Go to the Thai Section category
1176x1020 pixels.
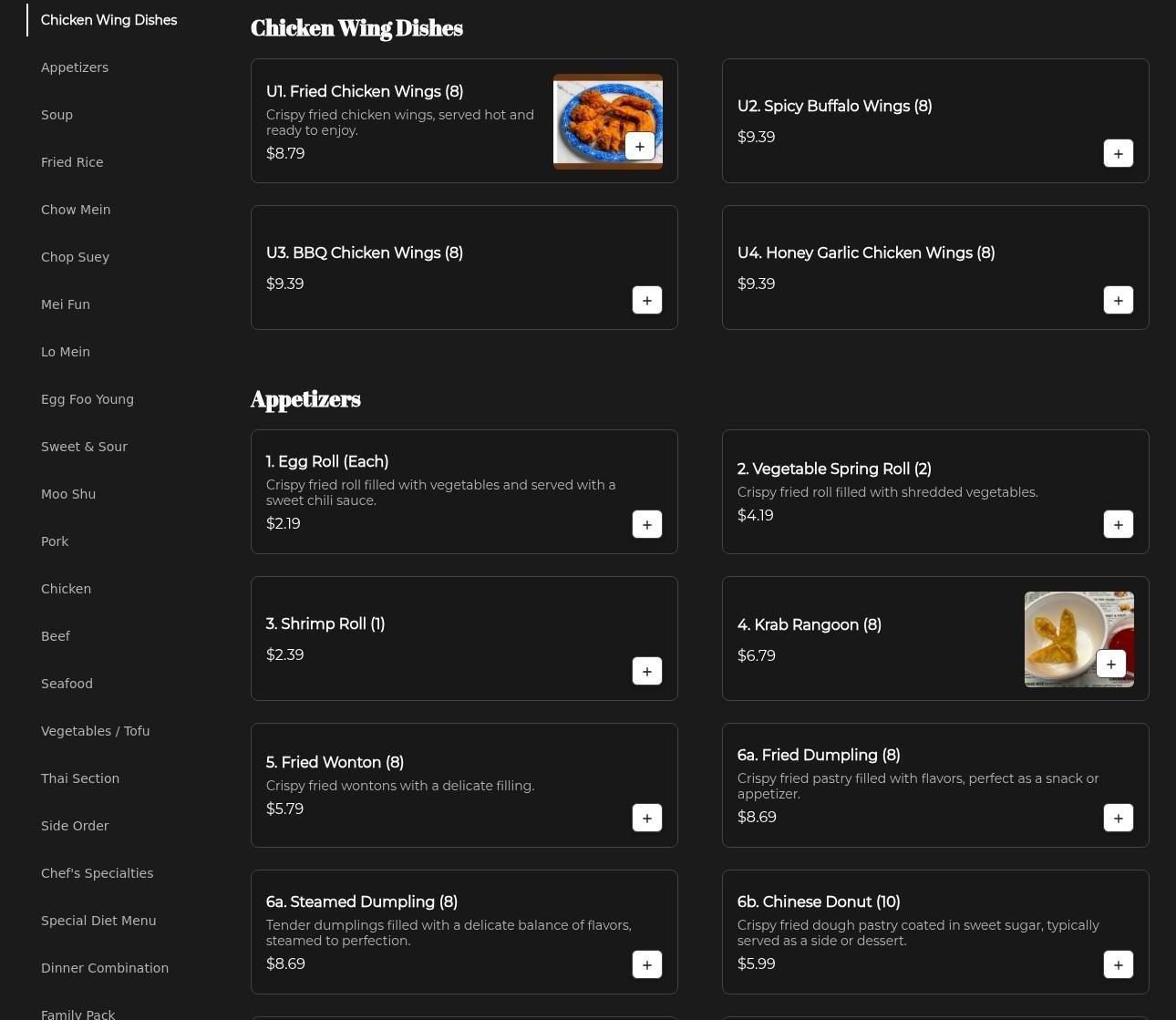pos(80,778)
